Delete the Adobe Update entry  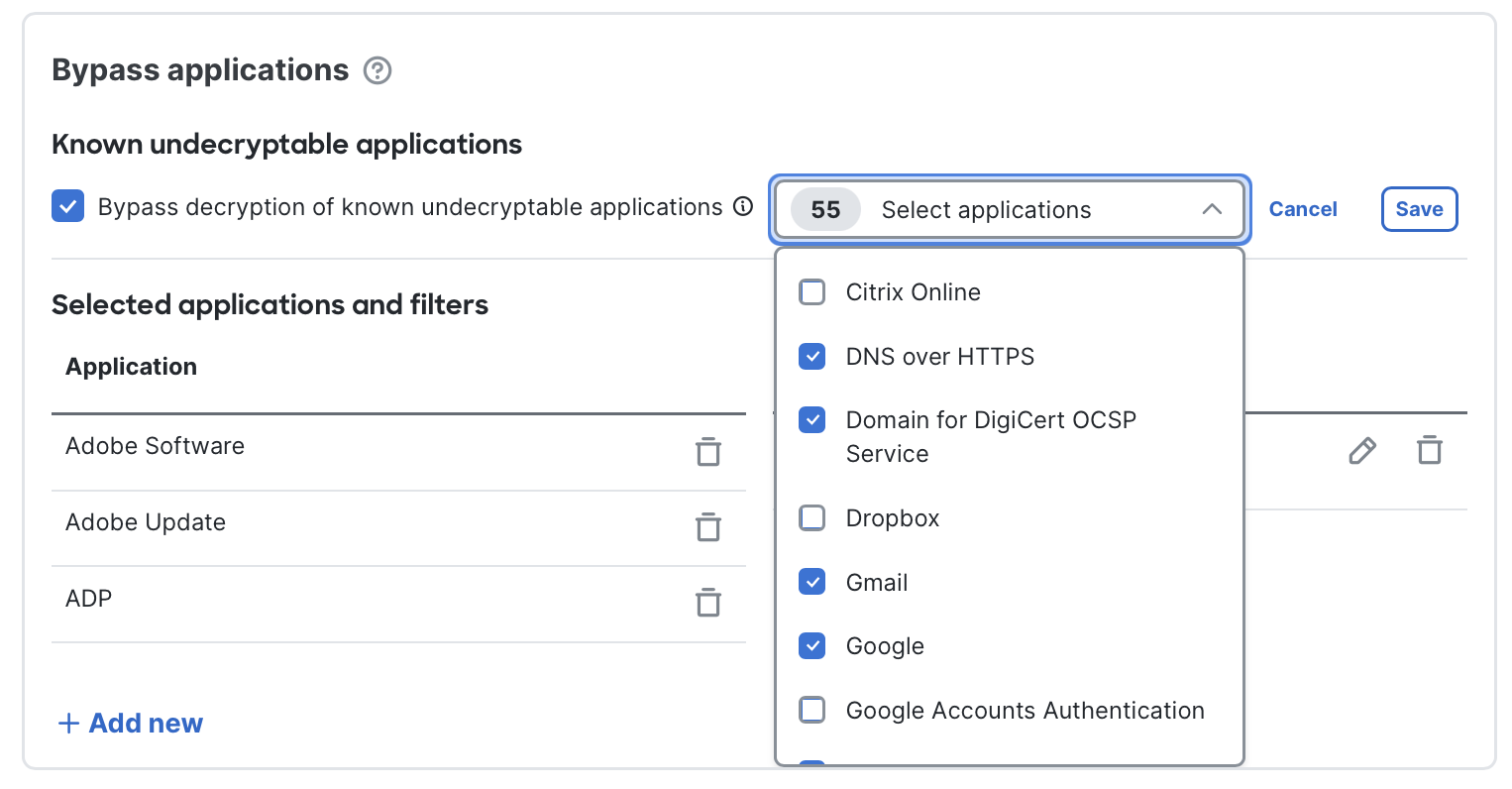click(708, 527)
